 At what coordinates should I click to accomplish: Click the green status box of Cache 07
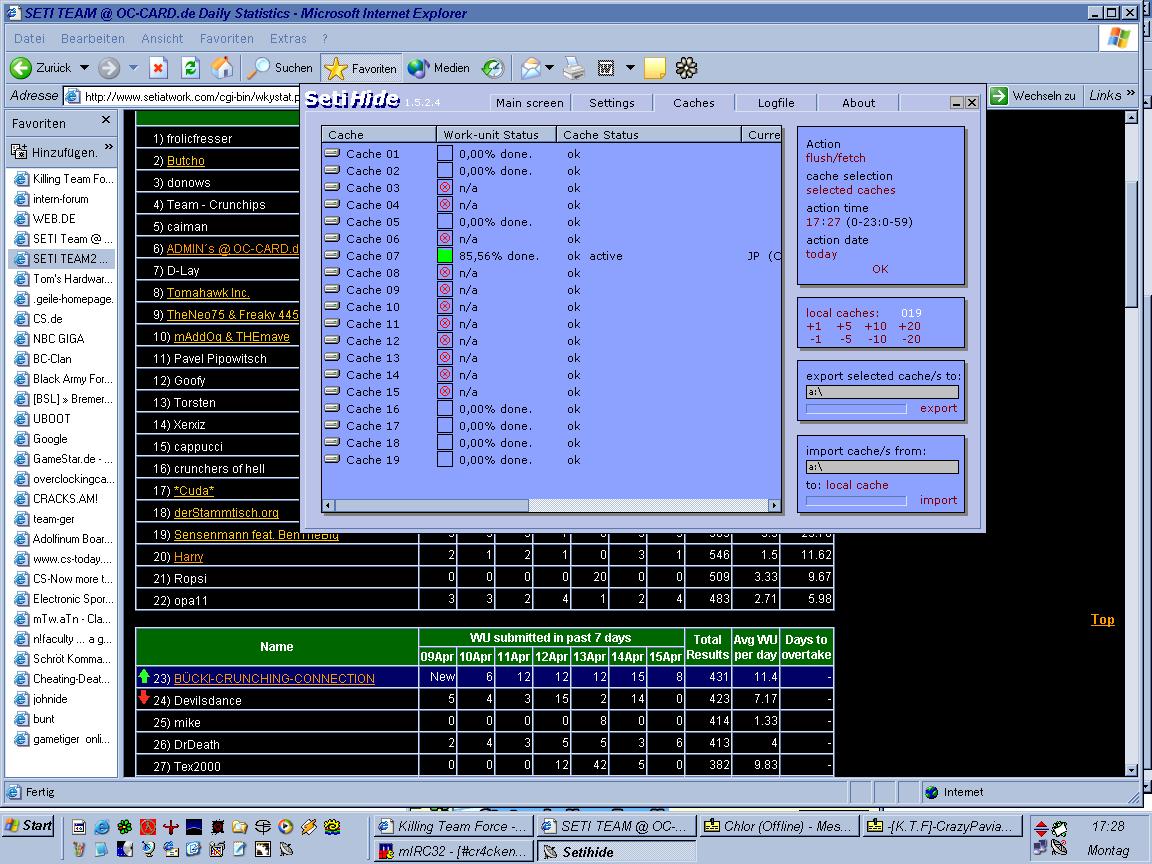pos(444,256)
